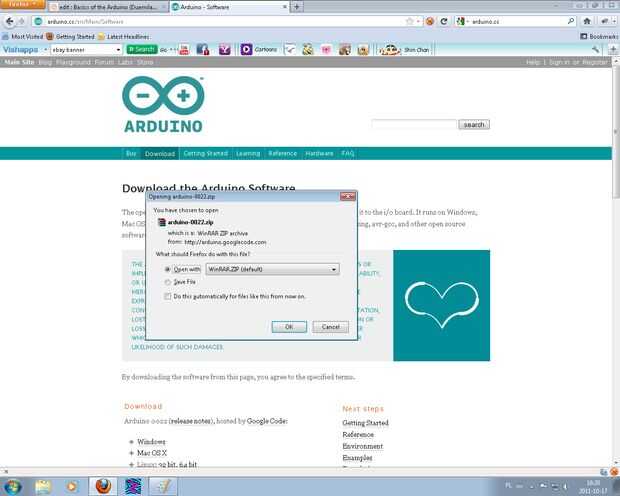Click the Linux download link
Image resolution: width=620 pixels, height=496 pixels.
(x=147, y=465)
